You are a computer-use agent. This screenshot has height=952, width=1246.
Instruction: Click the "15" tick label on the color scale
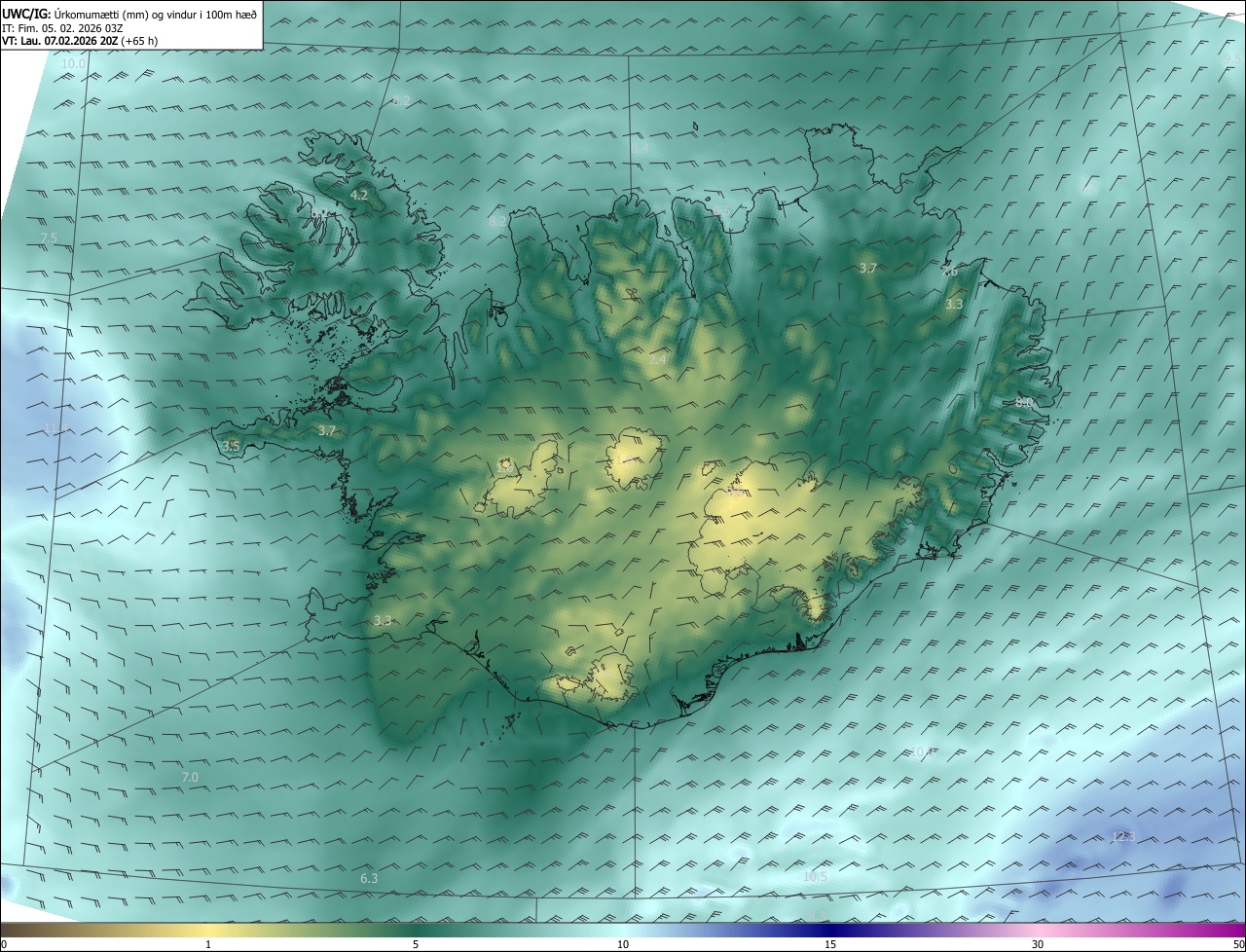(830, 944)
